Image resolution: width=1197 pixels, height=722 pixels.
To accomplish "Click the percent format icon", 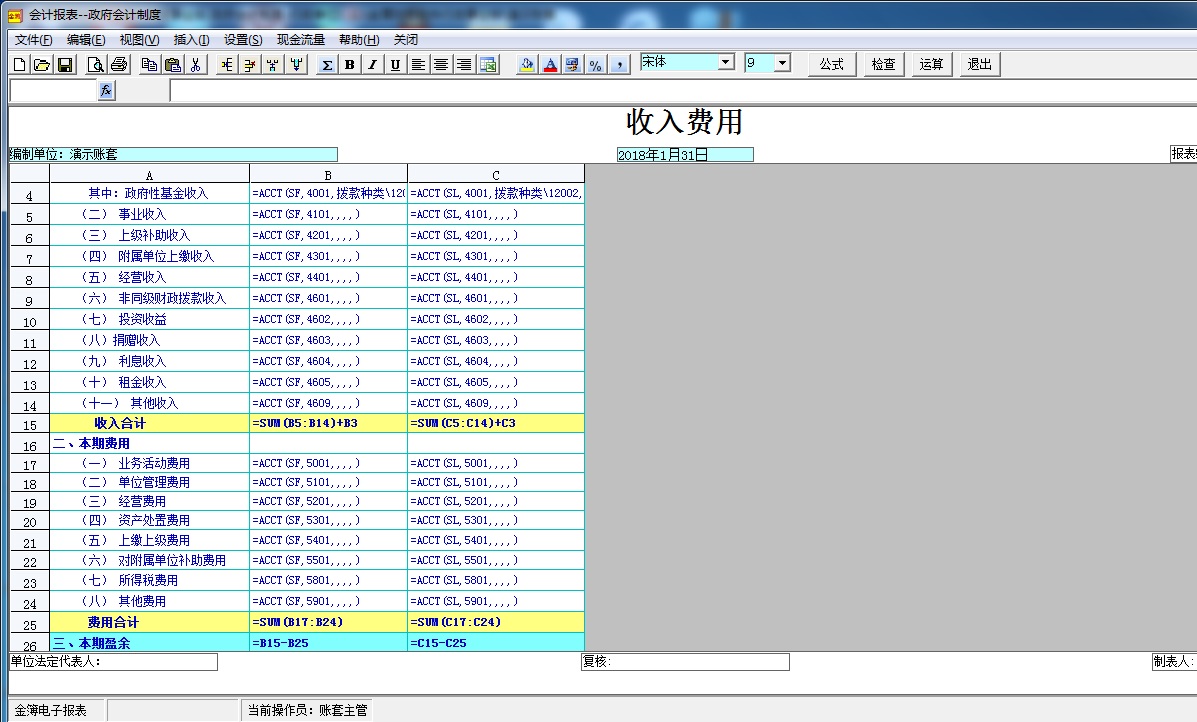I will point(595,65).
